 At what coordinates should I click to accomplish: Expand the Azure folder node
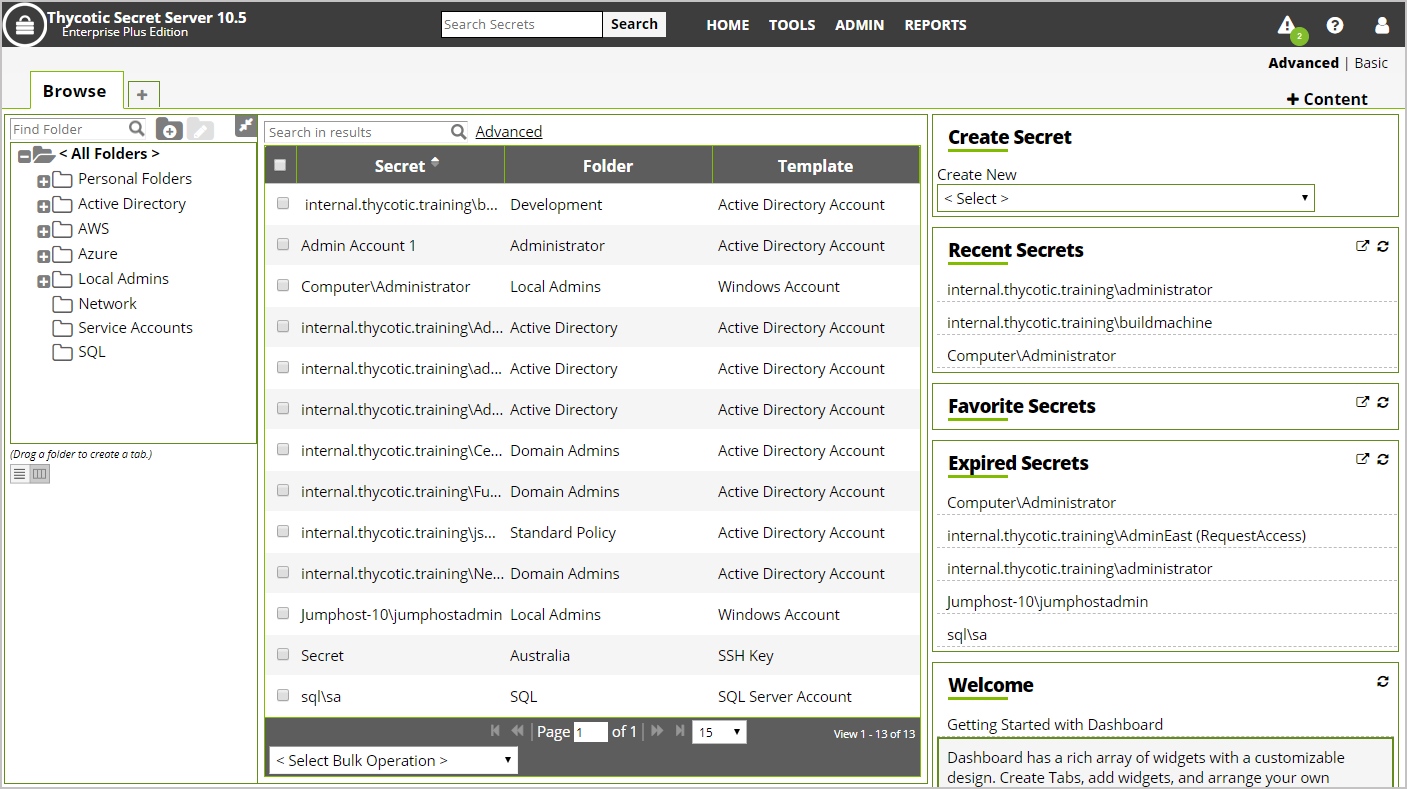point(43,256)
